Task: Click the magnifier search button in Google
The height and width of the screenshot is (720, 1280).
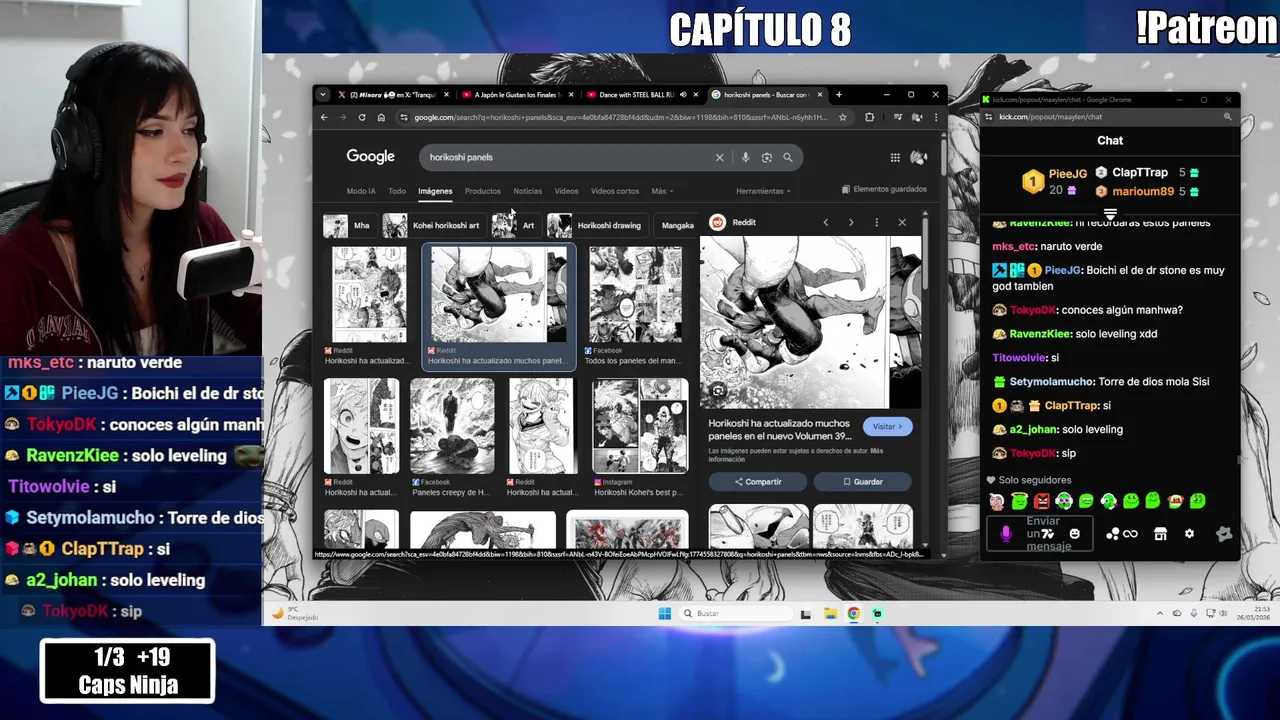Action: click(788, 157)
